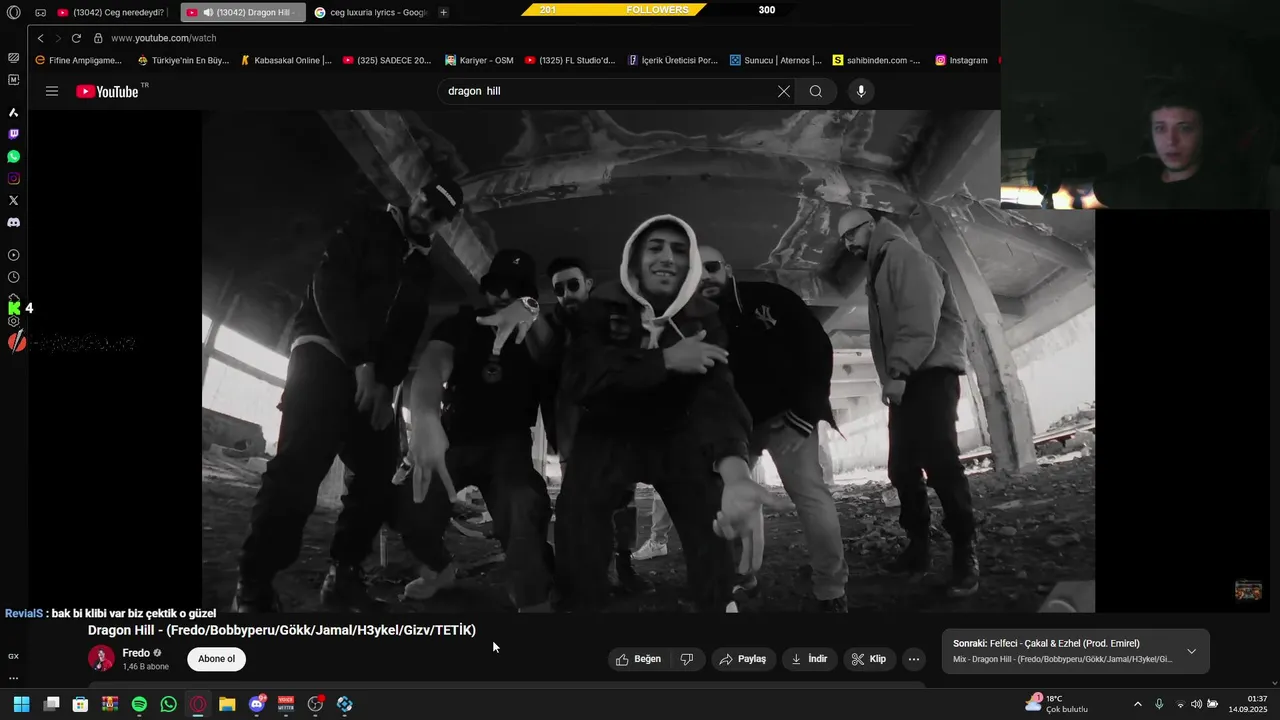Open the Fredo channel name link
The width and height of the screenshot is (1280, 720).
136,653
